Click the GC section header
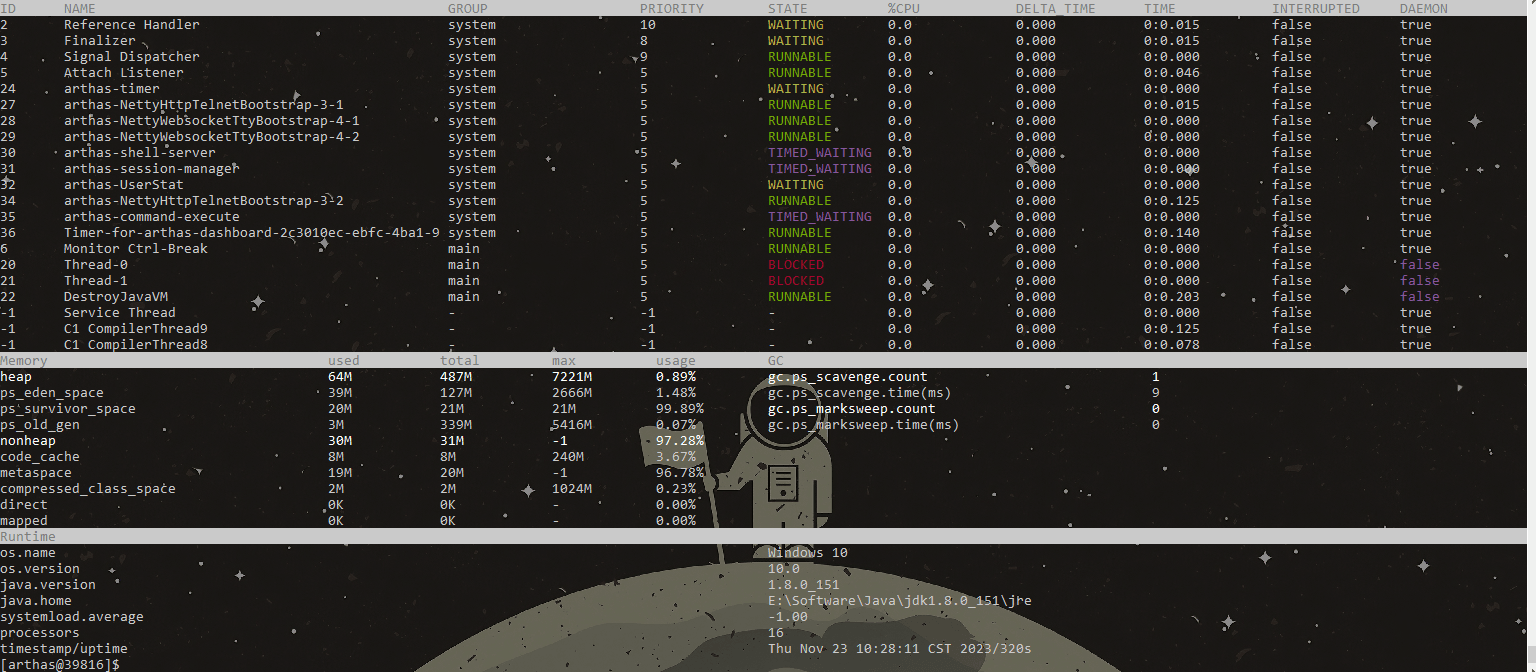Image resolution: width=1536 pixels, height=672 pixels. coord(776,361)
